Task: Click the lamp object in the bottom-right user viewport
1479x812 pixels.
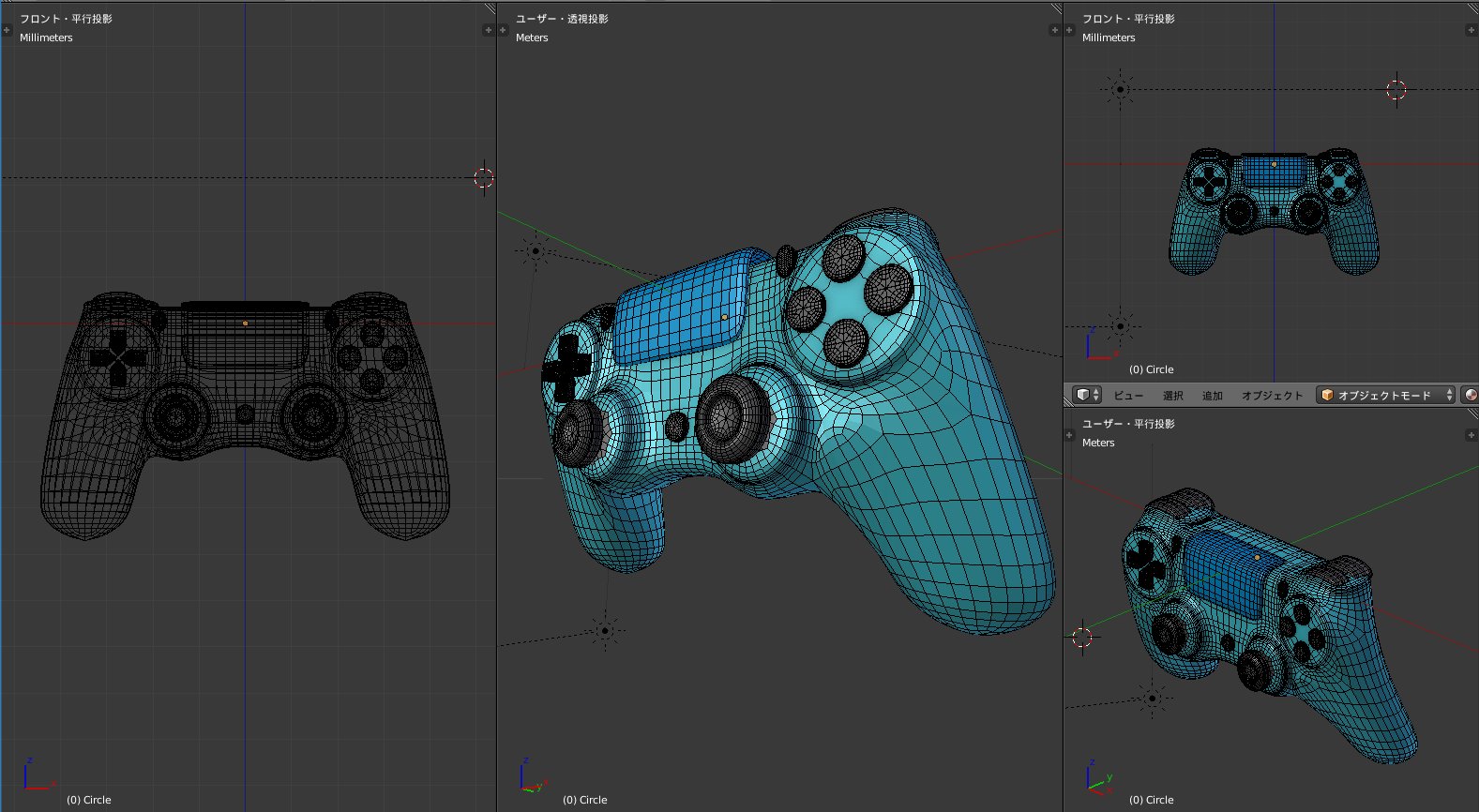Action: pyautogui.click(x=1153, y=698)
